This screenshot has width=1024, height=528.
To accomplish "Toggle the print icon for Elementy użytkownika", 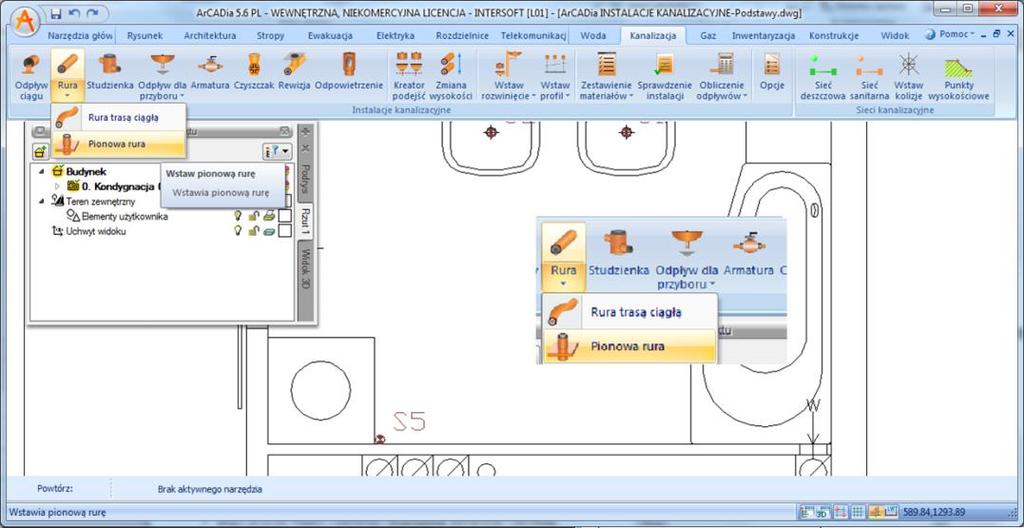I will [x=269, y=216].
